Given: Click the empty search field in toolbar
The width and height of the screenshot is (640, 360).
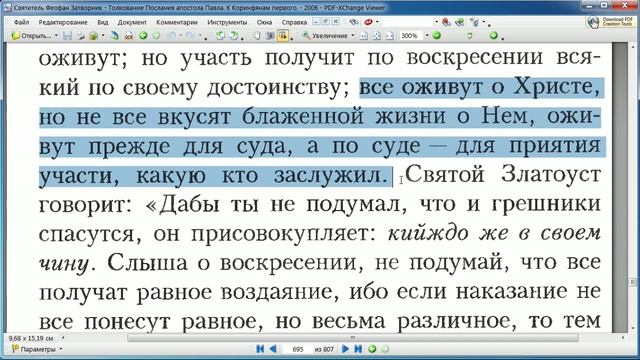Looking at the screenshot, I should click(407, 22).
